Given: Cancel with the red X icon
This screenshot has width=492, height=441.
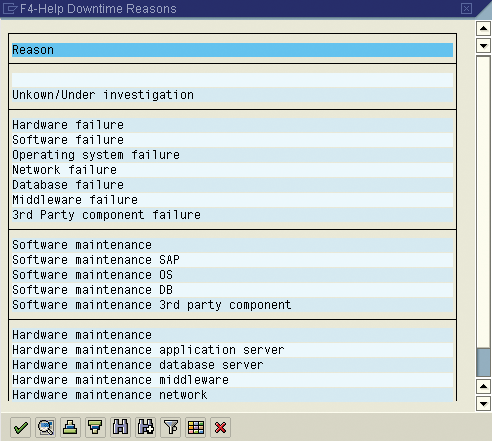Looking at the screenshot, I should coord(220,427).
